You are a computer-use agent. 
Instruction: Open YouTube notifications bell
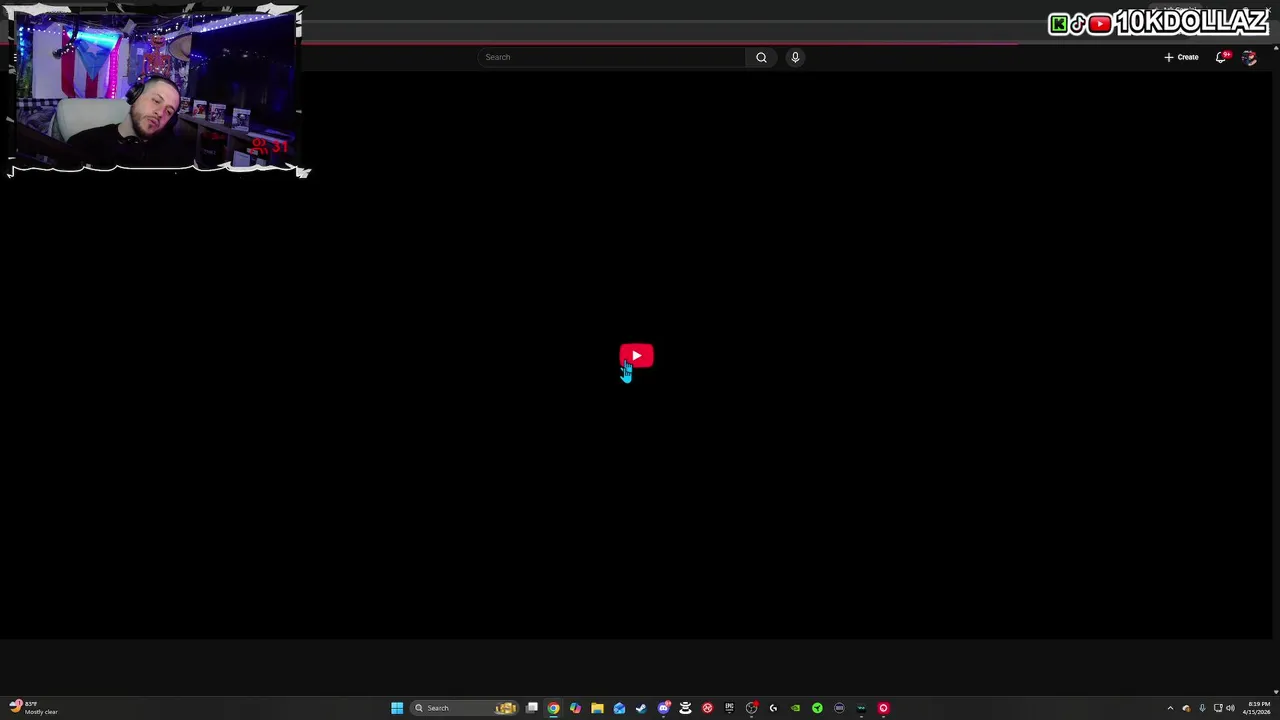pyautogui.click(x=1221, y=57)
